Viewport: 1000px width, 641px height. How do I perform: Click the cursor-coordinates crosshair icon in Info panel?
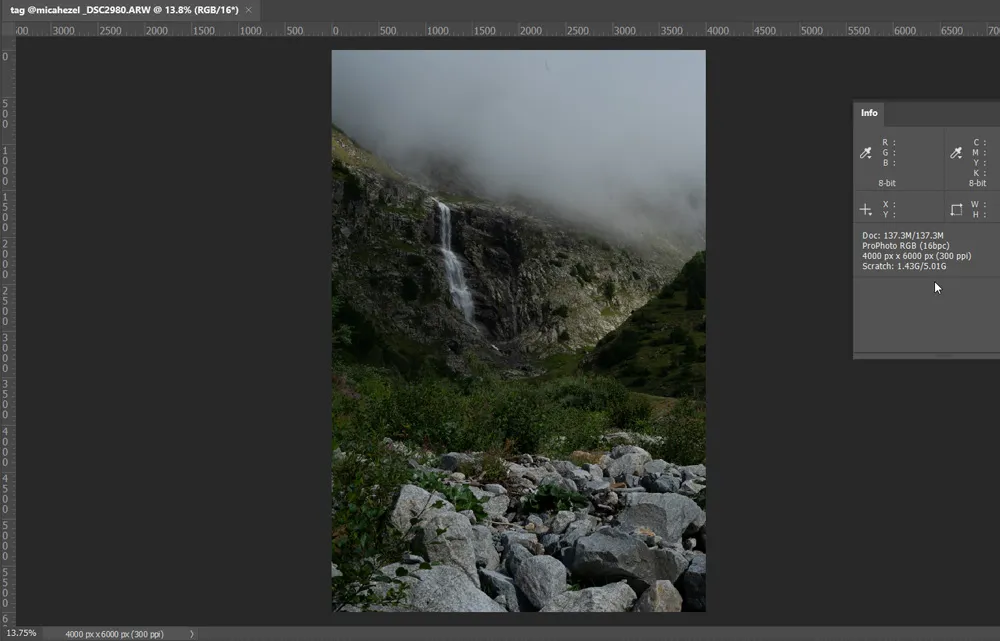pyautogui.click(x=864, y=207)
